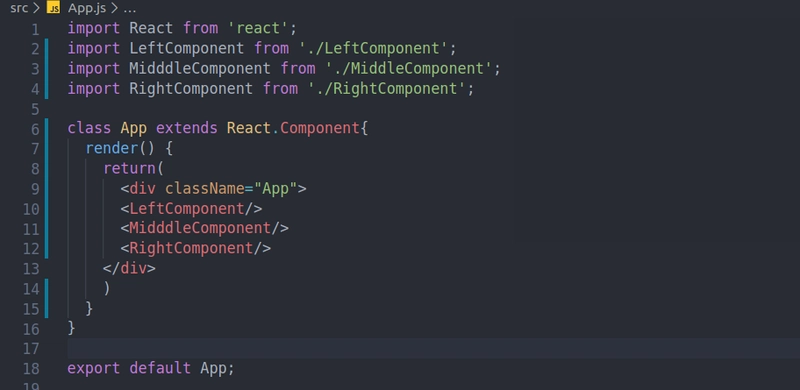Click line number 17 in gutter

pos(31,349)
